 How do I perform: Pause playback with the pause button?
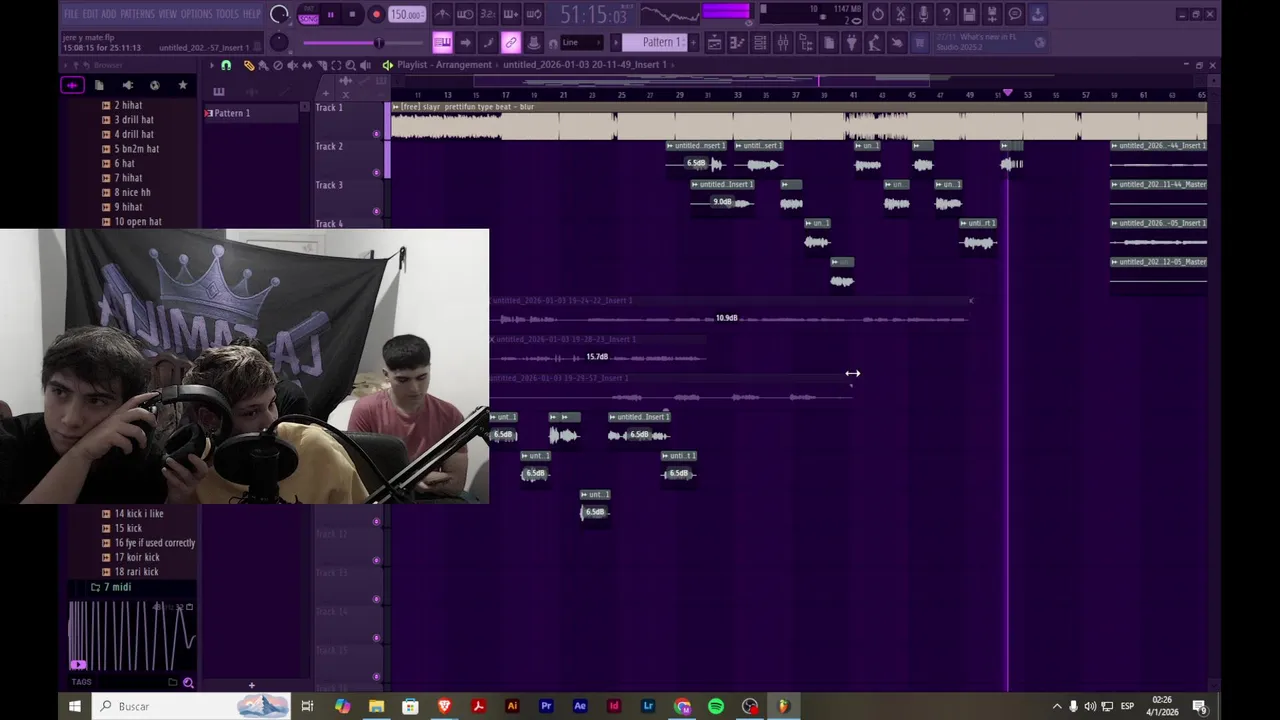coord(330,14)
